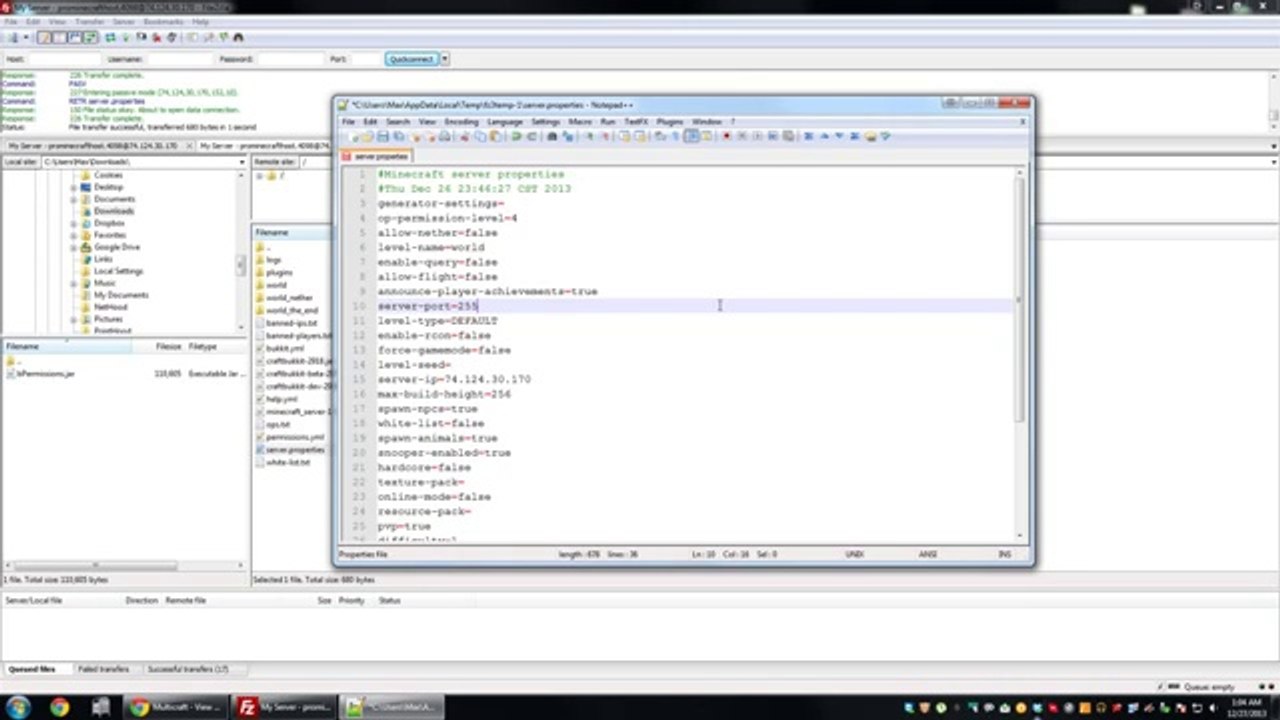Toggle show all characters in Notepad++
1280x720 pixels.
click(x=675, y=136)
